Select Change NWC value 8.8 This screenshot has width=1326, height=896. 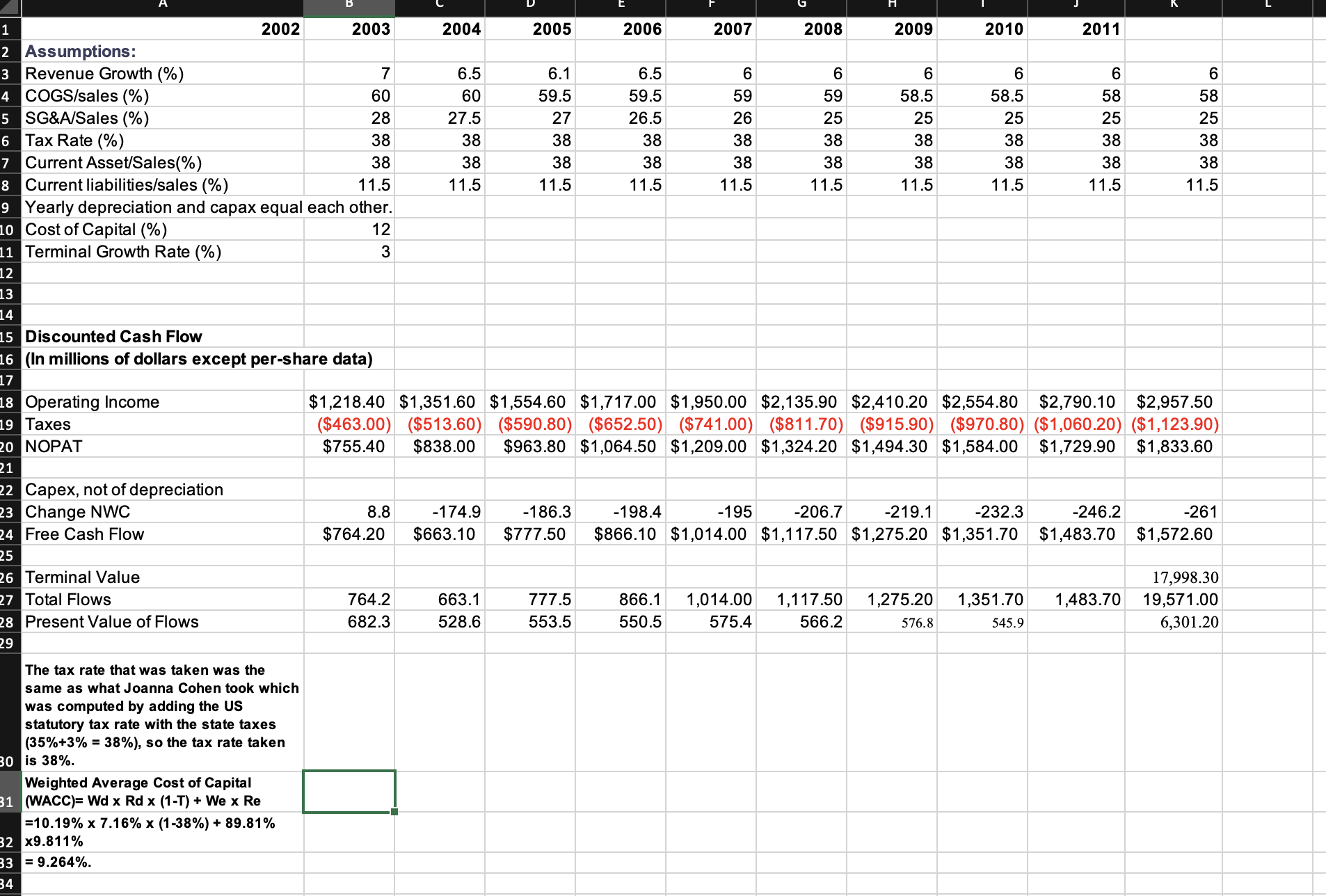pos(349,512)
